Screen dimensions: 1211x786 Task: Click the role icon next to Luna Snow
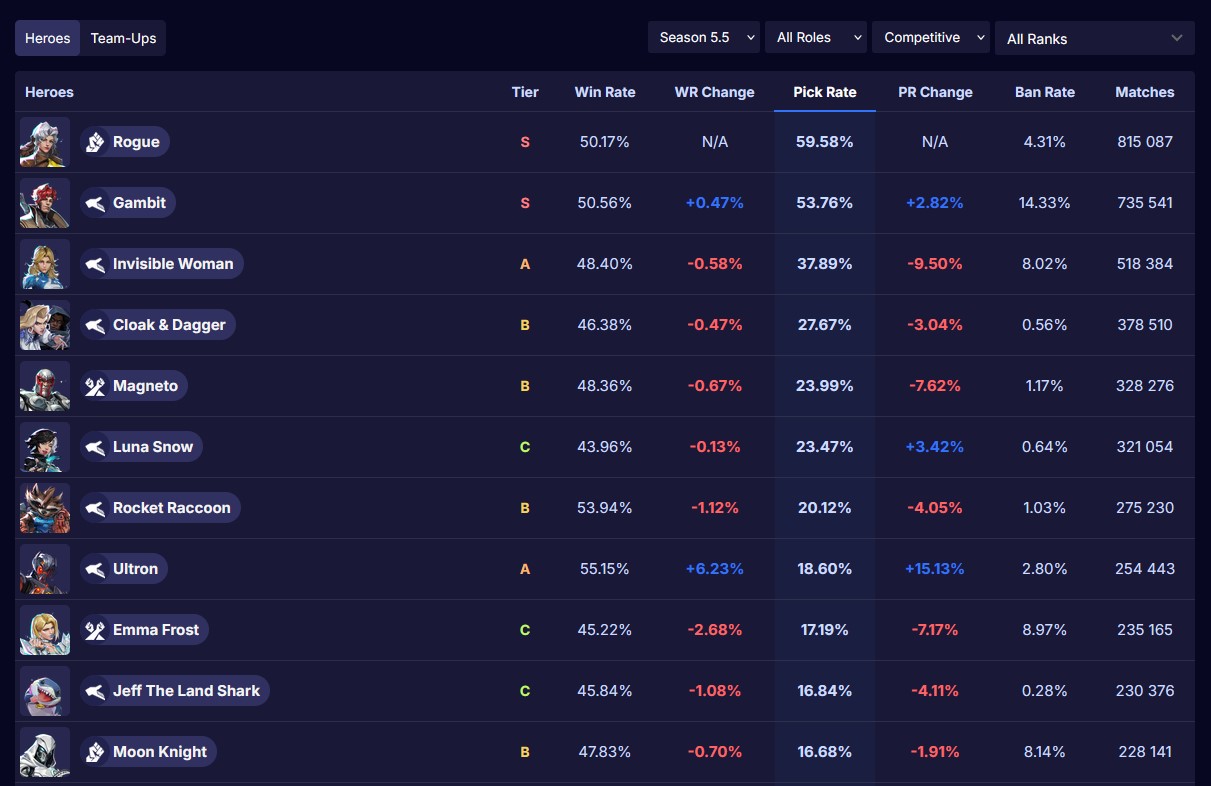point(95,447)
